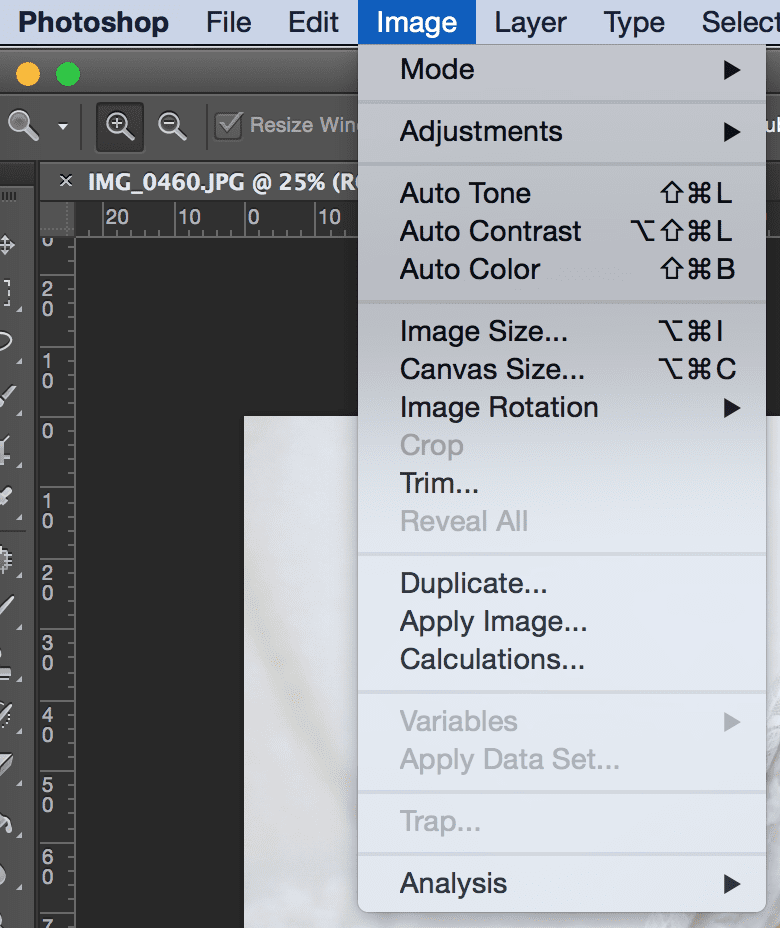Expand the Mode submenu
The height and width of the screenshot is (928, 780).
pos(562,70)
